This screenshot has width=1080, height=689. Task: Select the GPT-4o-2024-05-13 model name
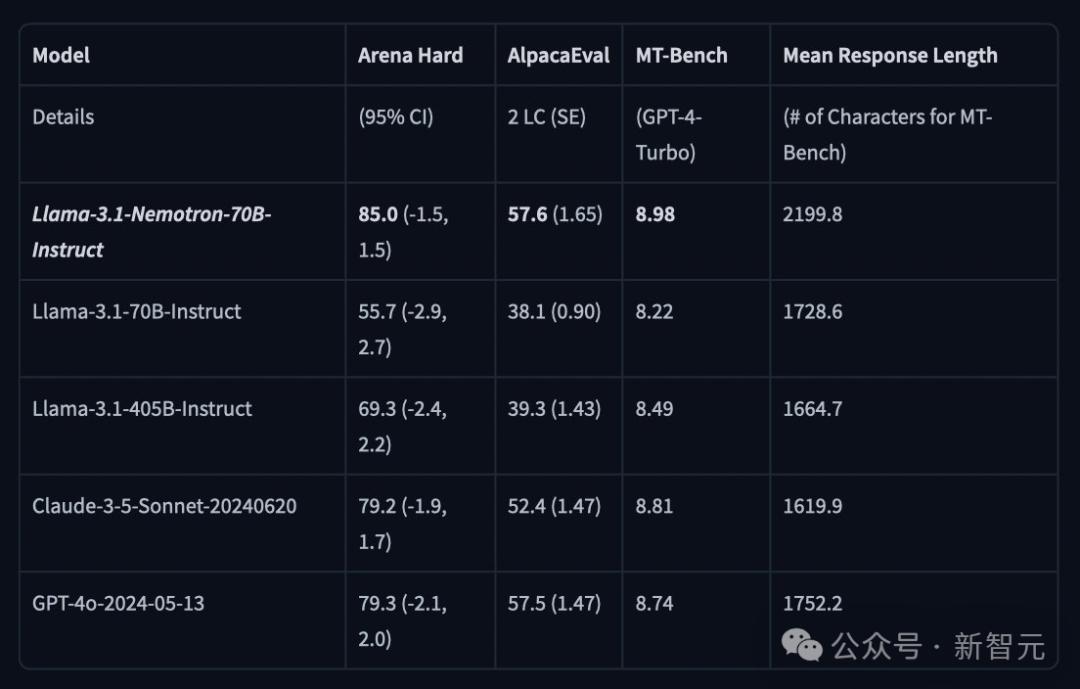click(x=118, y=603)
